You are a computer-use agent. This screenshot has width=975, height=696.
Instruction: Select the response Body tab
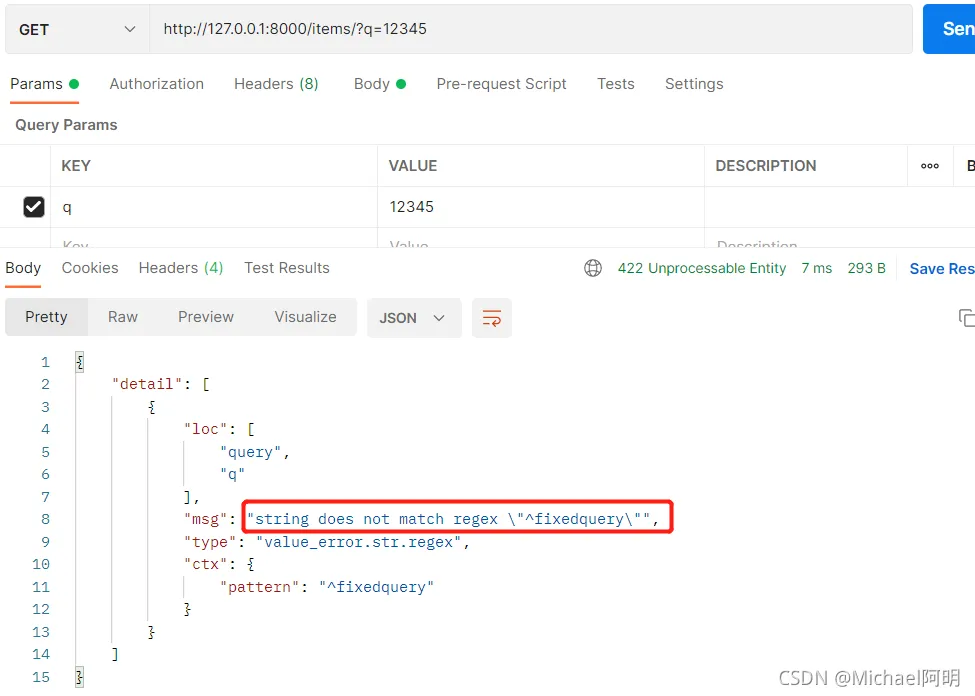(23, 268)
